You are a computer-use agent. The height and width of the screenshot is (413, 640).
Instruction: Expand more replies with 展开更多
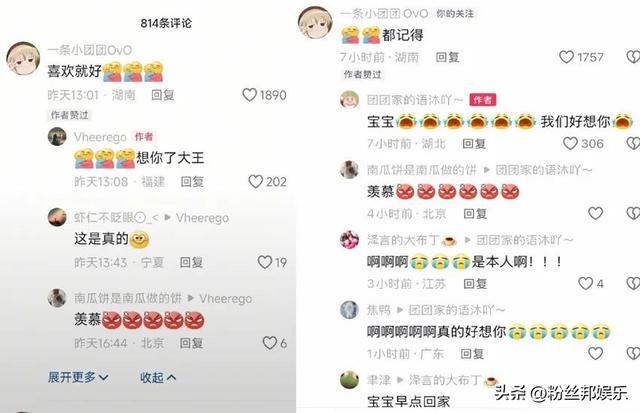tap(78, 377)
